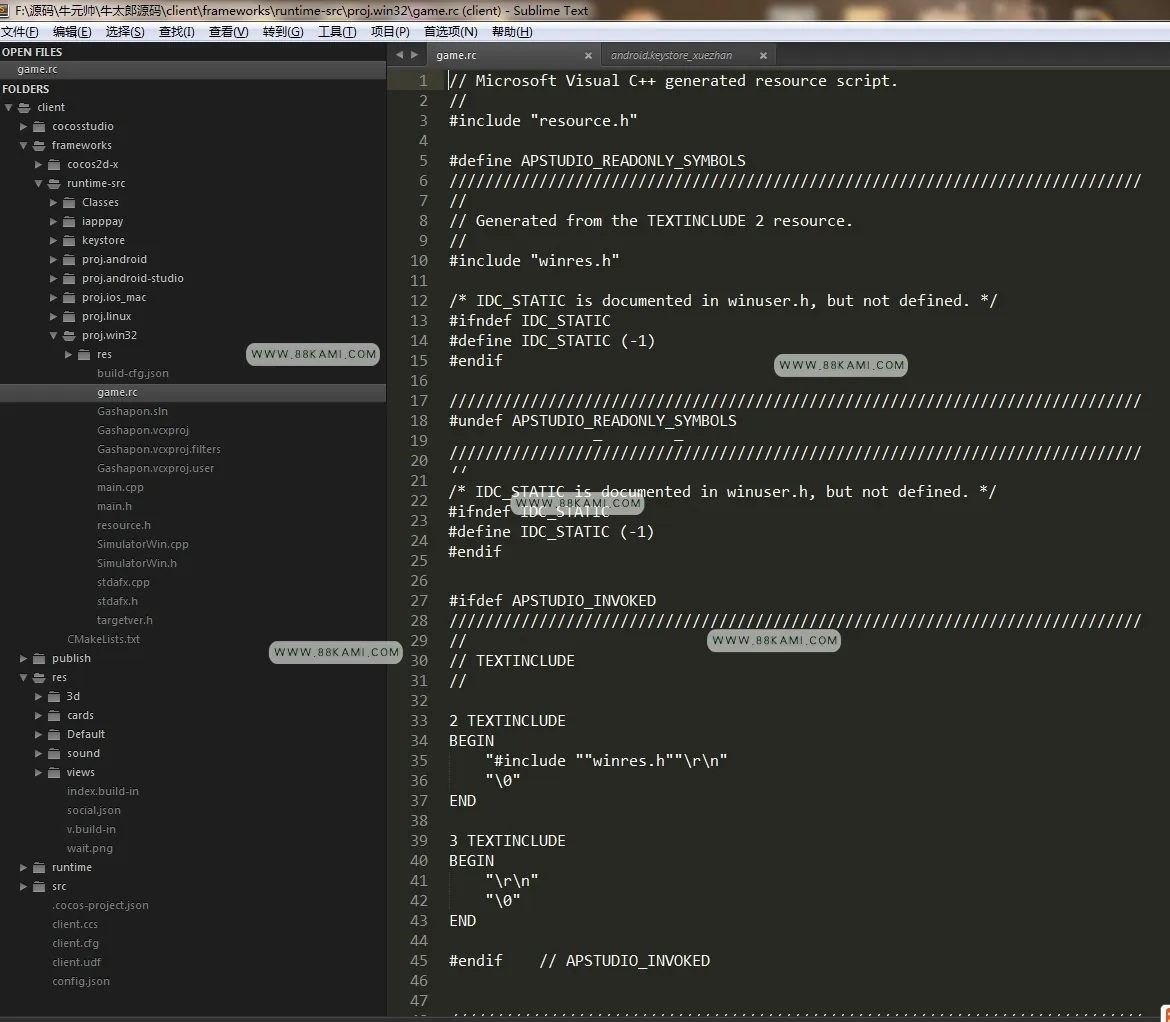Viewport: 1170px width, 1022px height.
Task: Expand the cocos2d-x folder
Action: point(39,164)
